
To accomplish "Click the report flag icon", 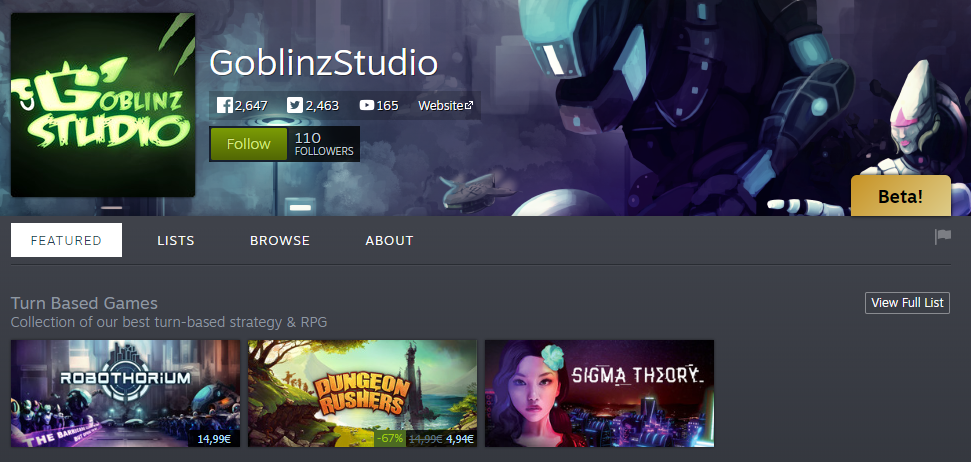I will point(943,237).
